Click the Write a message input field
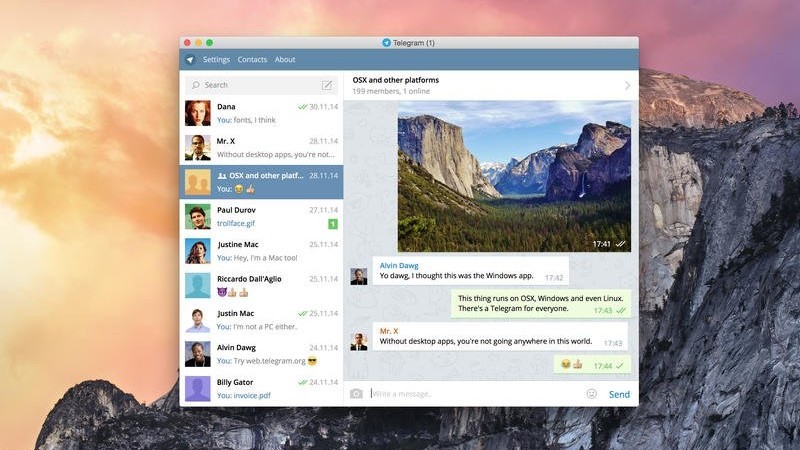The image size is (800, 450). (474, 394)
